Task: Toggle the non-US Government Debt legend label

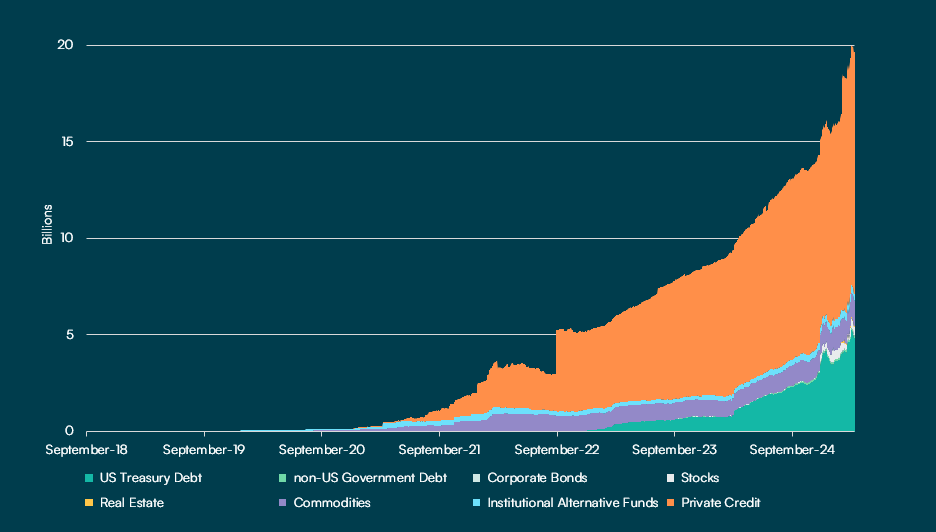Action: [370, 478]
